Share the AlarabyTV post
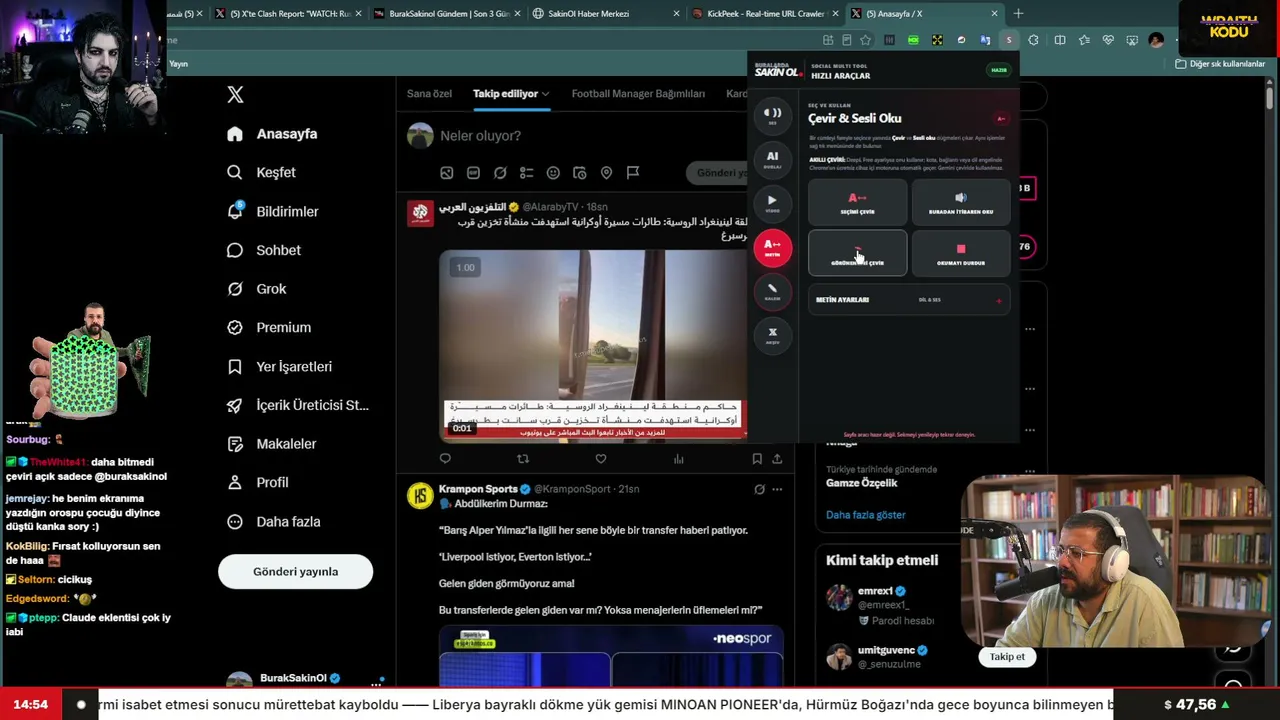1280x720 pixels. (x=777, y=459)
